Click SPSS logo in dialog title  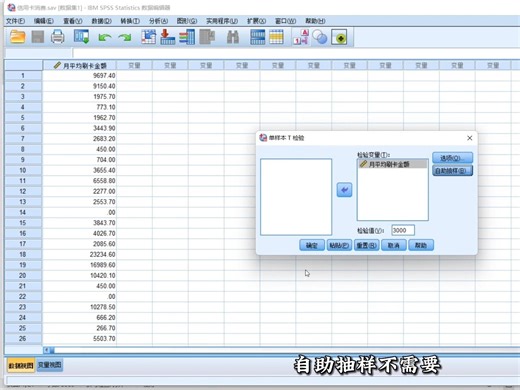(x=263, y=138)
